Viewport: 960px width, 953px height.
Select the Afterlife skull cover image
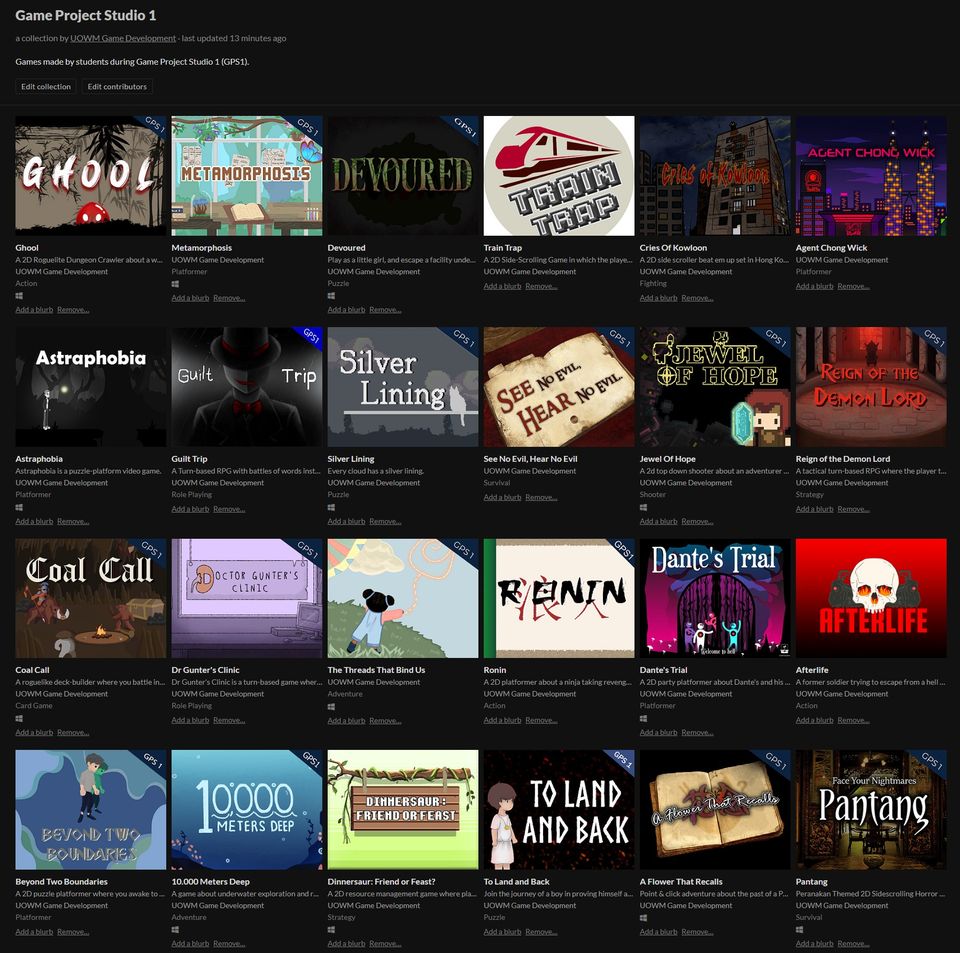871,598
